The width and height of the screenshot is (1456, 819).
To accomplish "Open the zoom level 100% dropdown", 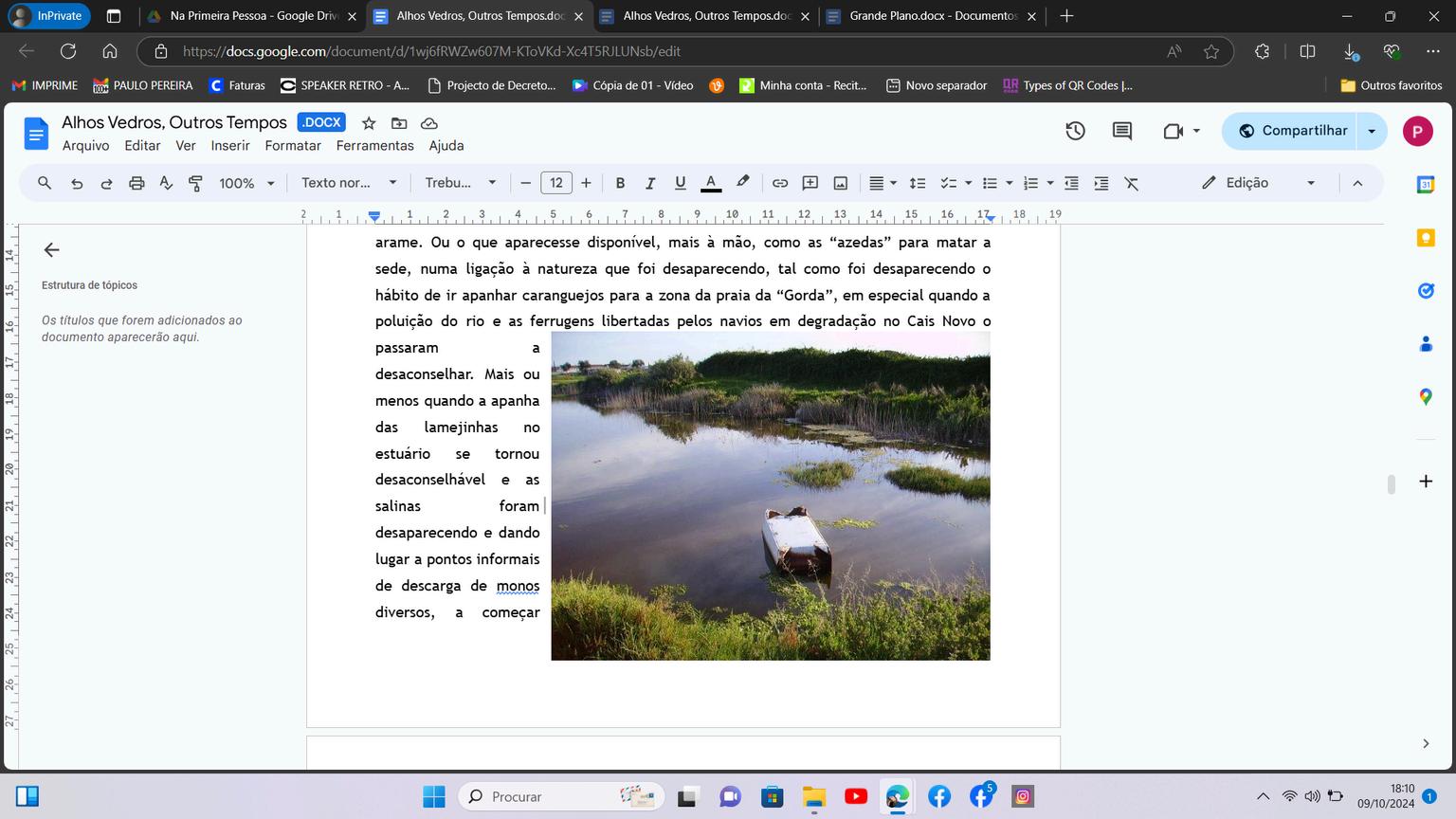I will pos(246,183).
